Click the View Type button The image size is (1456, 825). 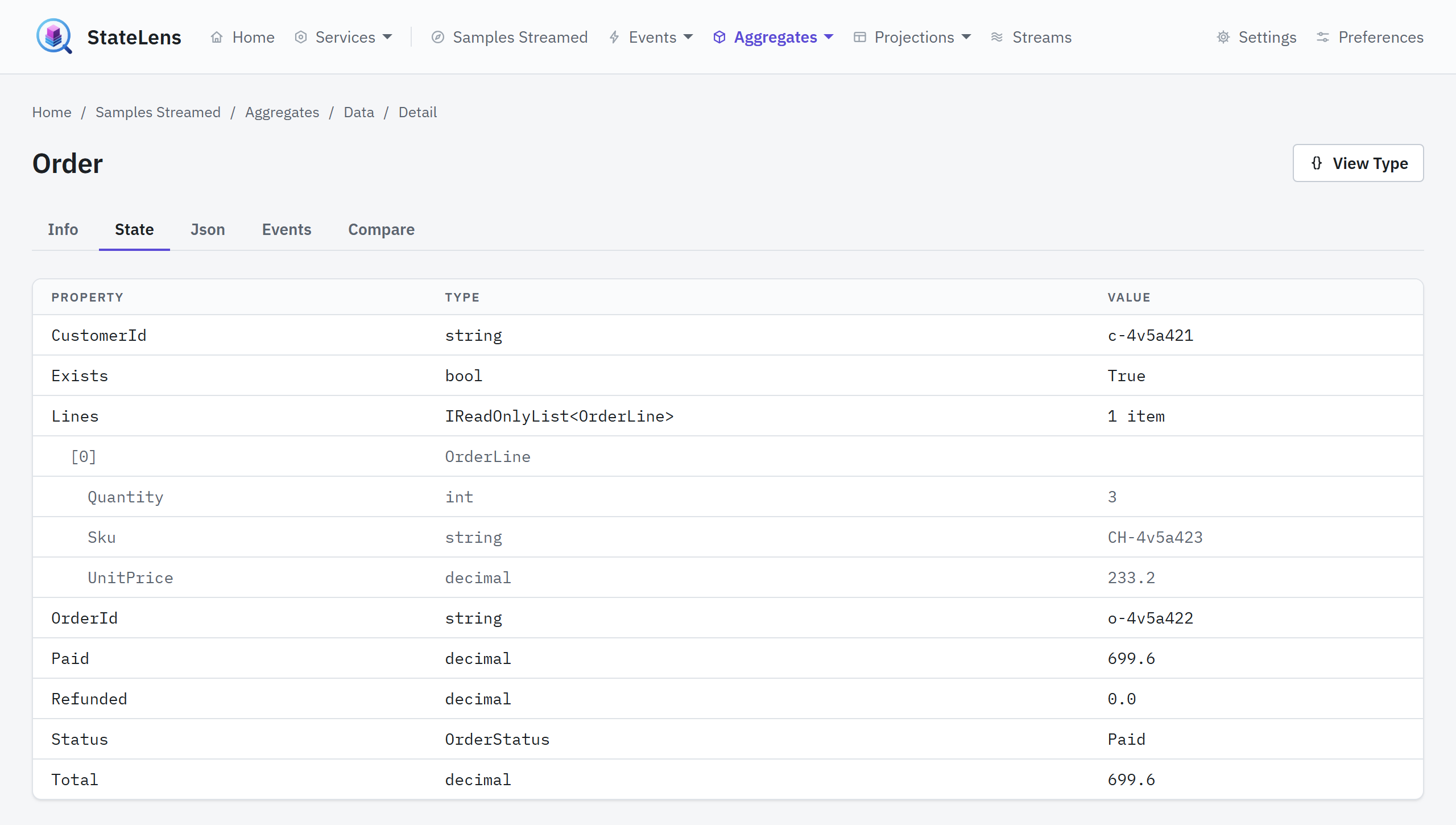click(1358, 163)
